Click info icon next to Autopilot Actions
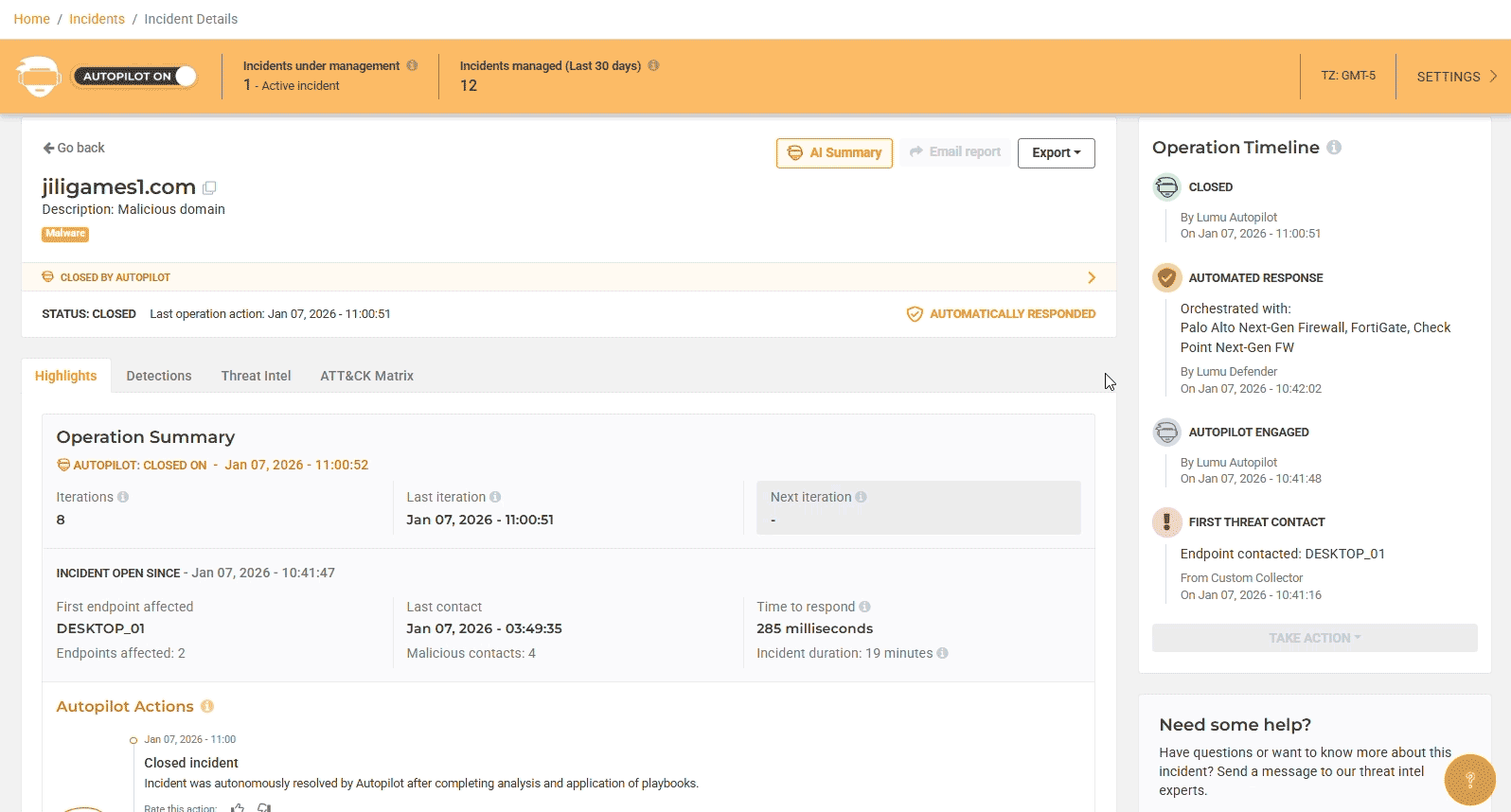Screen dimensions: 1511x812 pos(207,706)
